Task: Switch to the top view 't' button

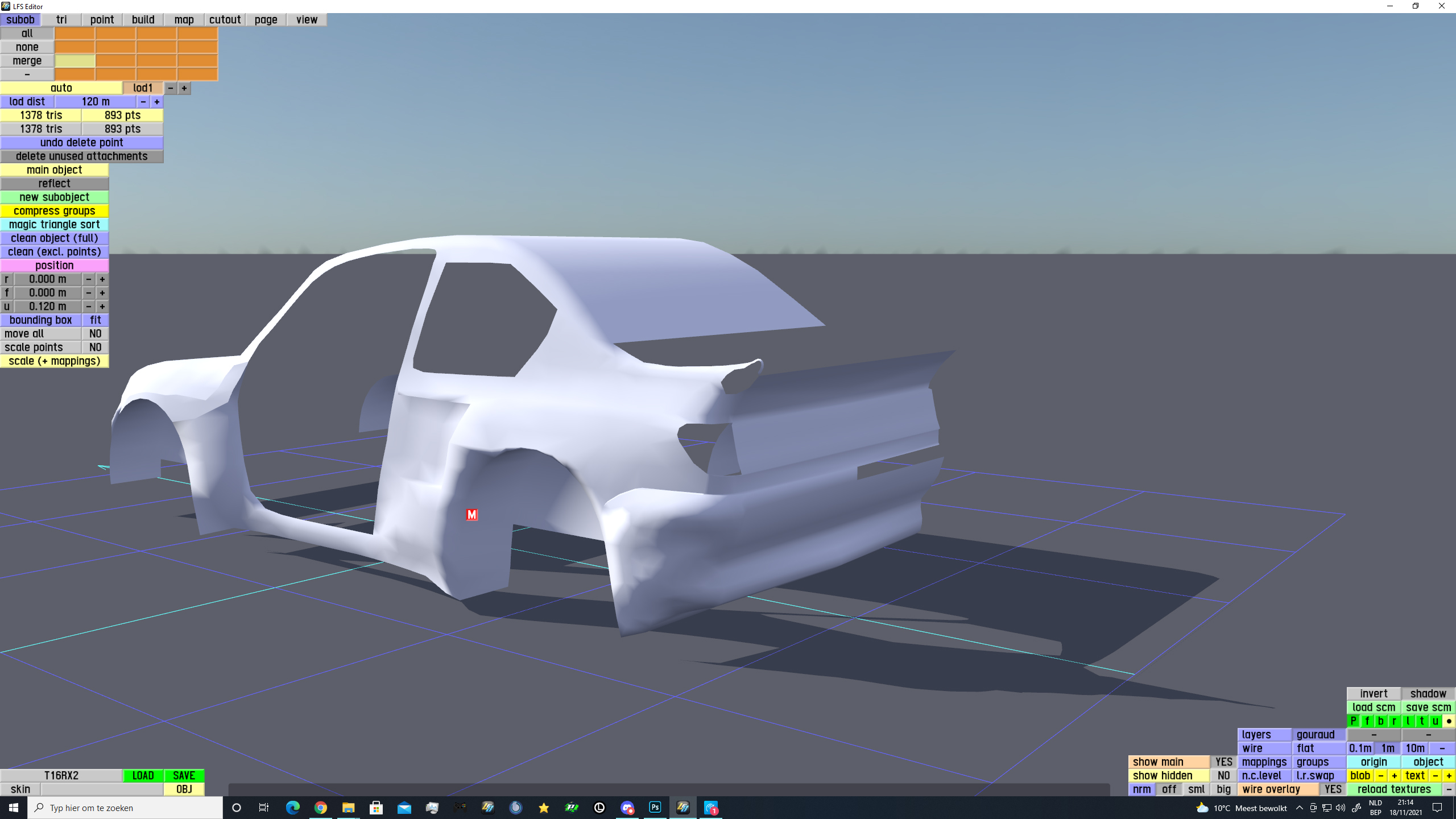Action: 1422,721
